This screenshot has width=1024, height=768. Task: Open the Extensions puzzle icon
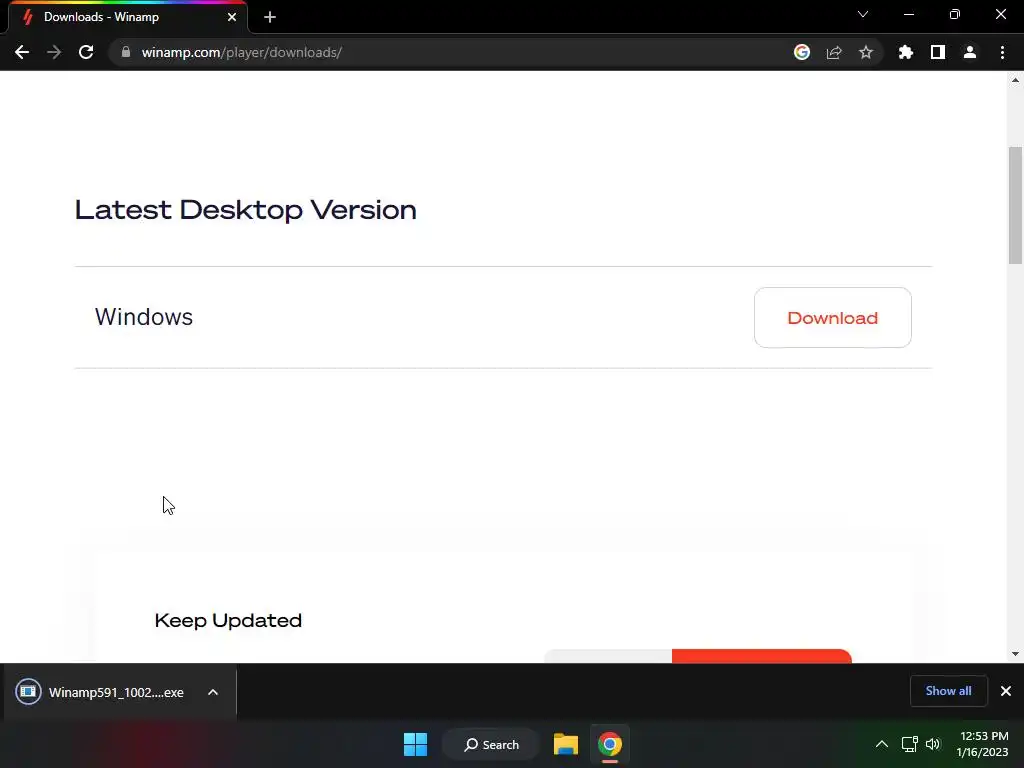906,52
